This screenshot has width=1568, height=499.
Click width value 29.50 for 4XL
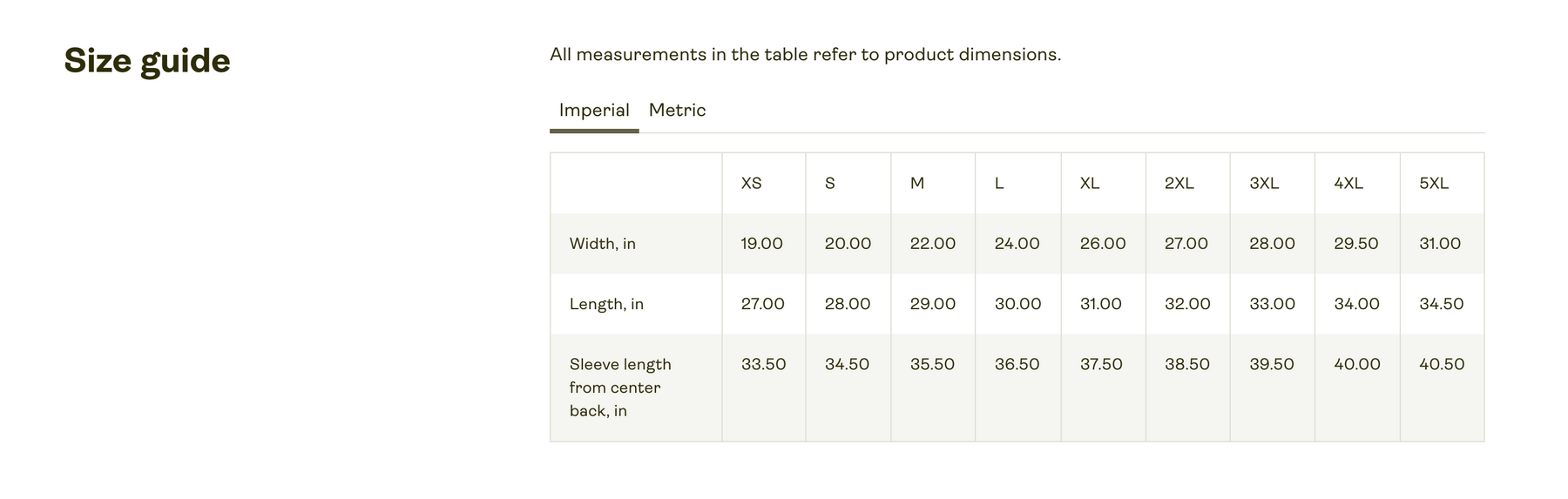pyautogui.click(x=1356, y=244)
